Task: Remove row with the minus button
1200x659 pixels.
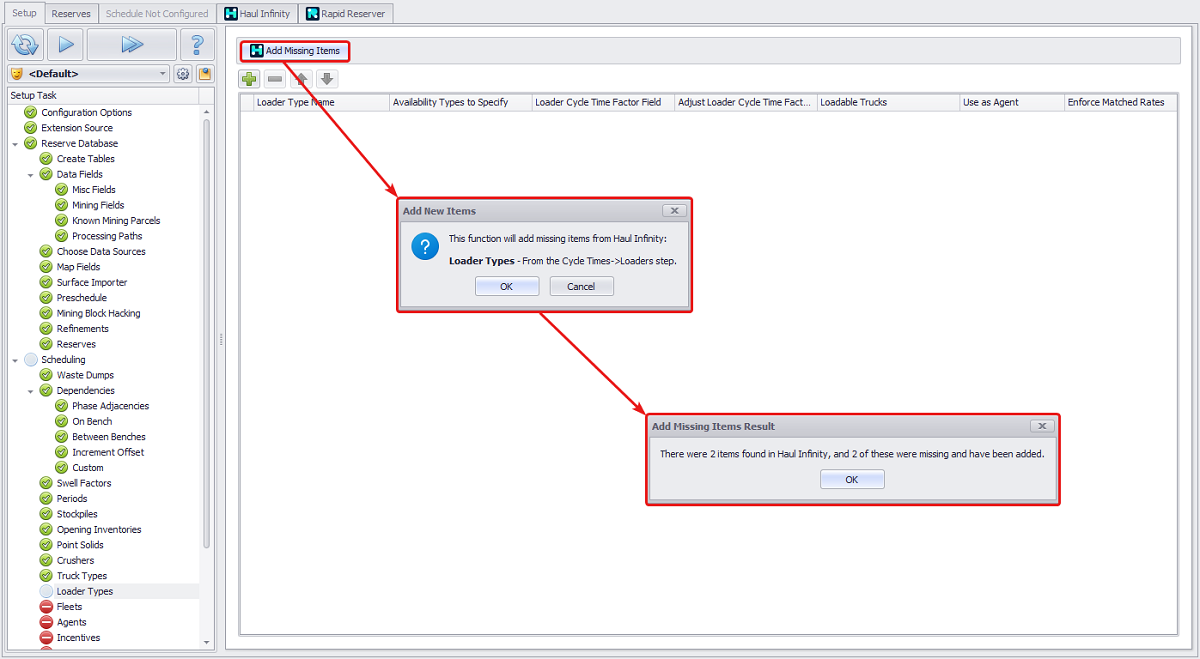Action: pyautogui.click(x=275, y=79)
